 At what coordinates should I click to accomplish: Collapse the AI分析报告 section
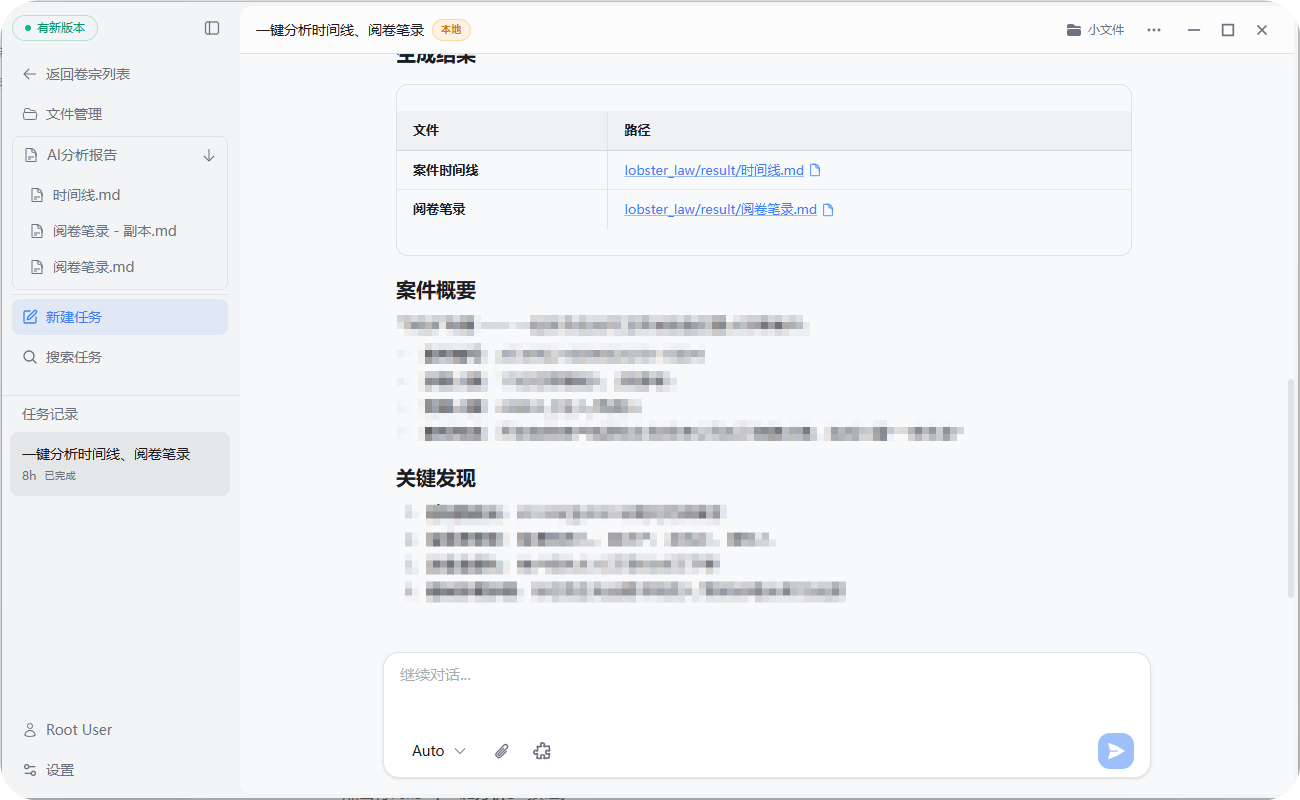point(82,155)
